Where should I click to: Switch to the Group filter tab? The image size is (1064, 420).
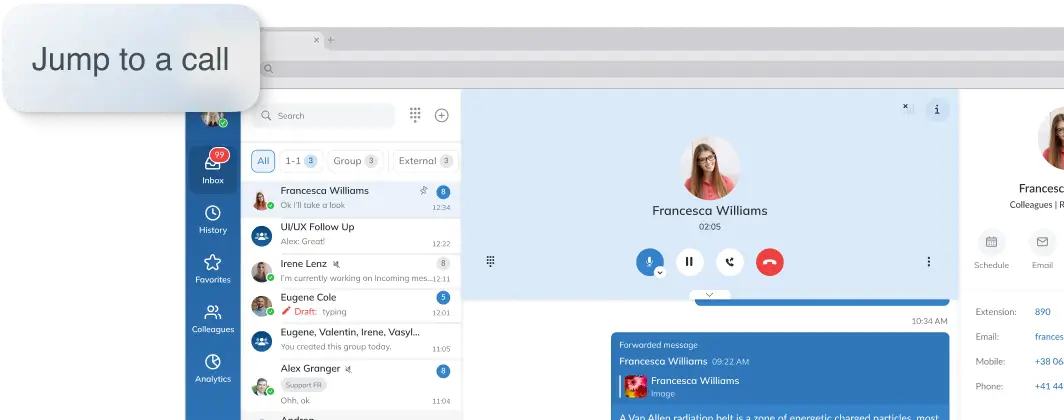[355, 161]
